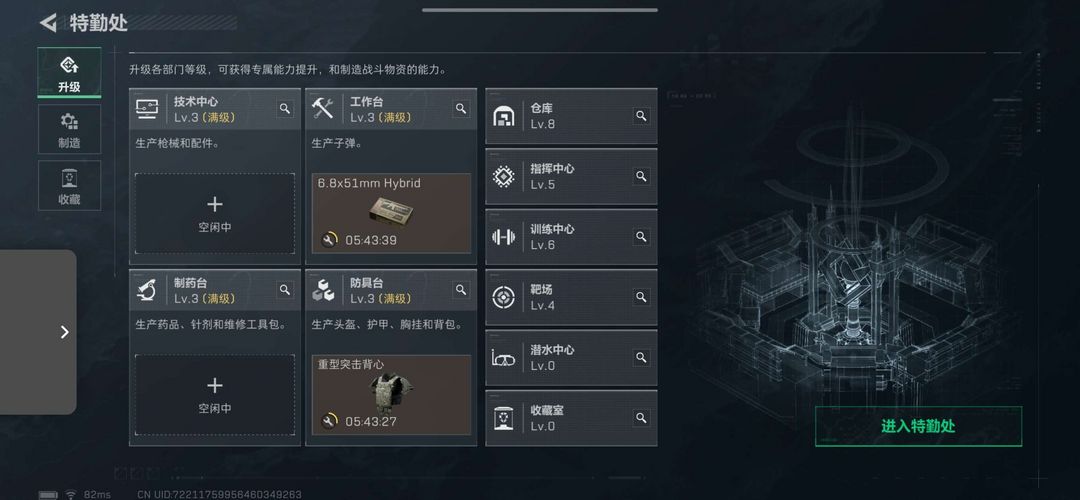The image size is (1080, 500).
Task: Go back using the arrow beside 特勤处
Action: (48, 23)
